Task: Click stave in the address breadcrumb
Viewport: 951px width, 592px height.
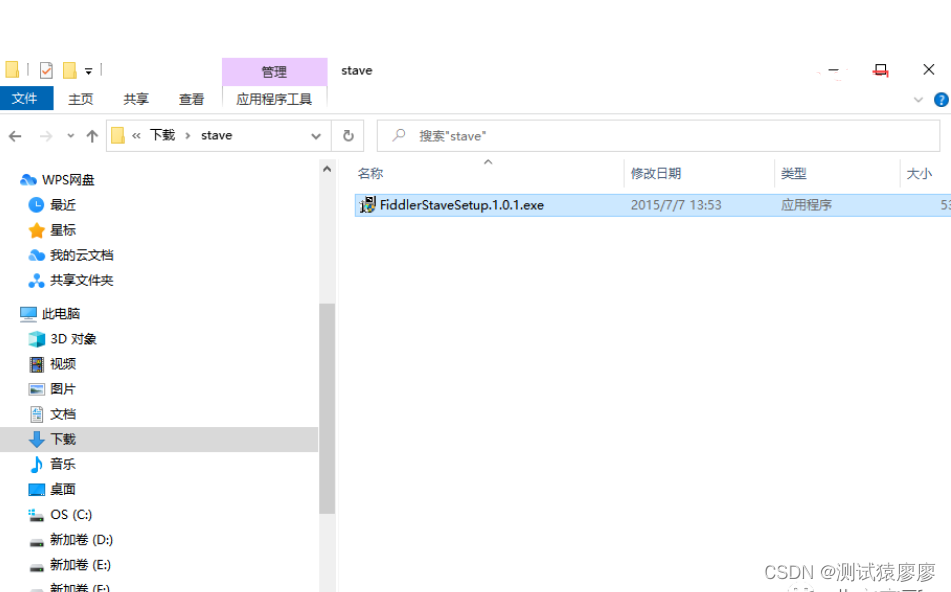Action: point(217,135)
